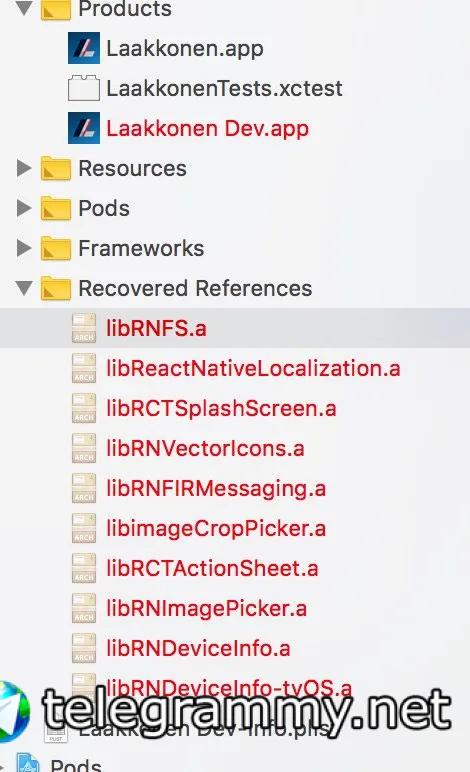This screenshot has width=470, height=772.
Task: Select libReactNativeLocalization.a in the navigator
Action: click(253, 368)
